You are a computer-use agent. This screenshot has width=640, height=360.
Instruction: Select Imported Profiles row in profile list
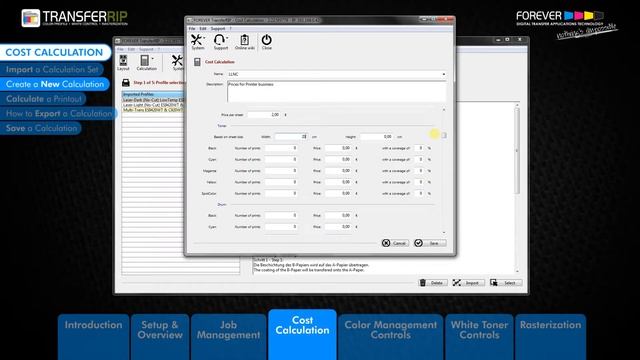[153, 95]
